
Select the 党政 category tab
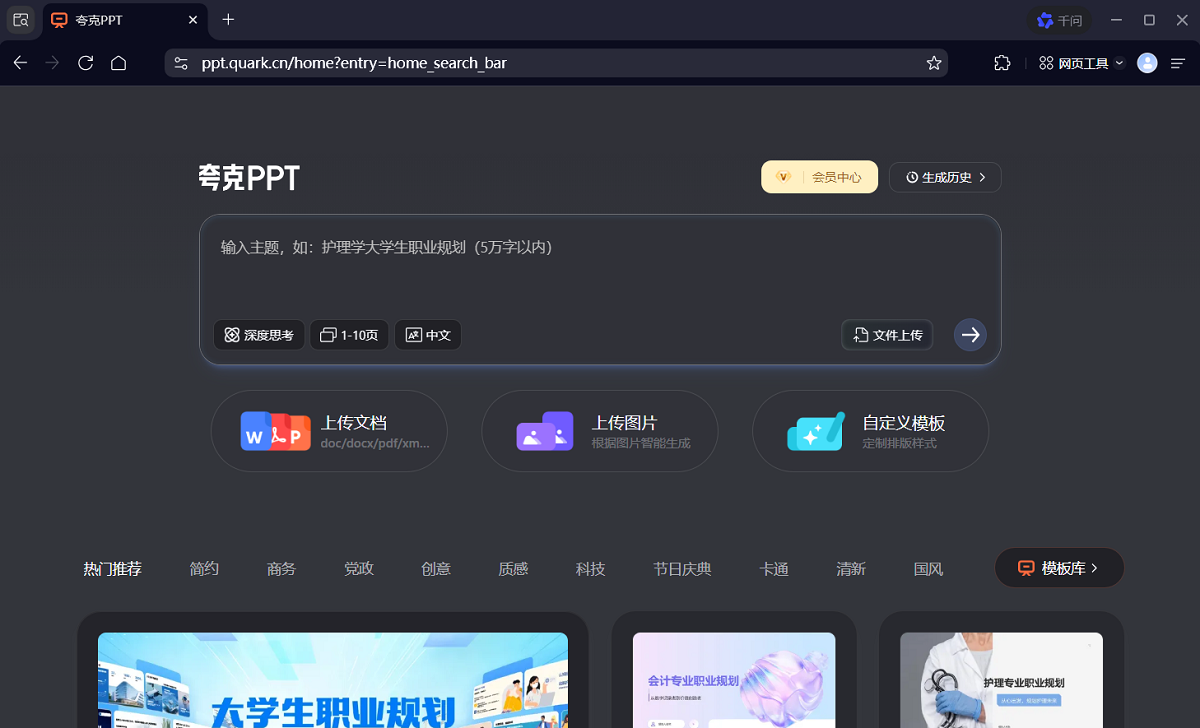click(x=359, y=569)
